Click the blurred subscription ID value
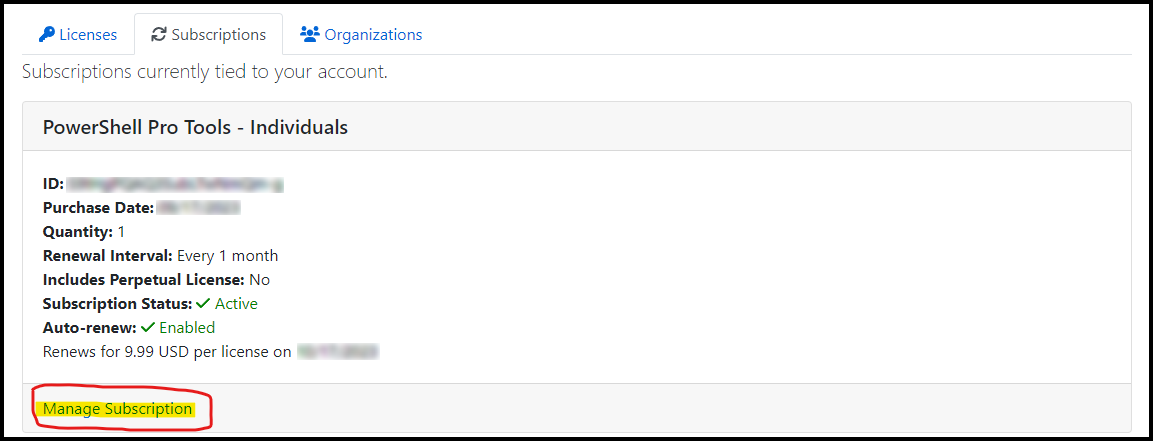The width and height of the screenshot is (1153, 441). (x=175, y=184)
